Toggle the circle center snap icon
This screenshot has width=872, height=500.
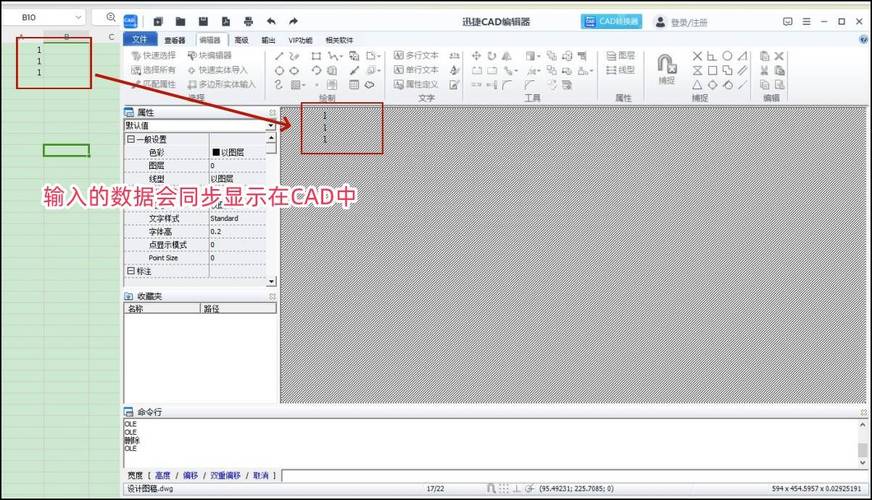pos(727,56)
